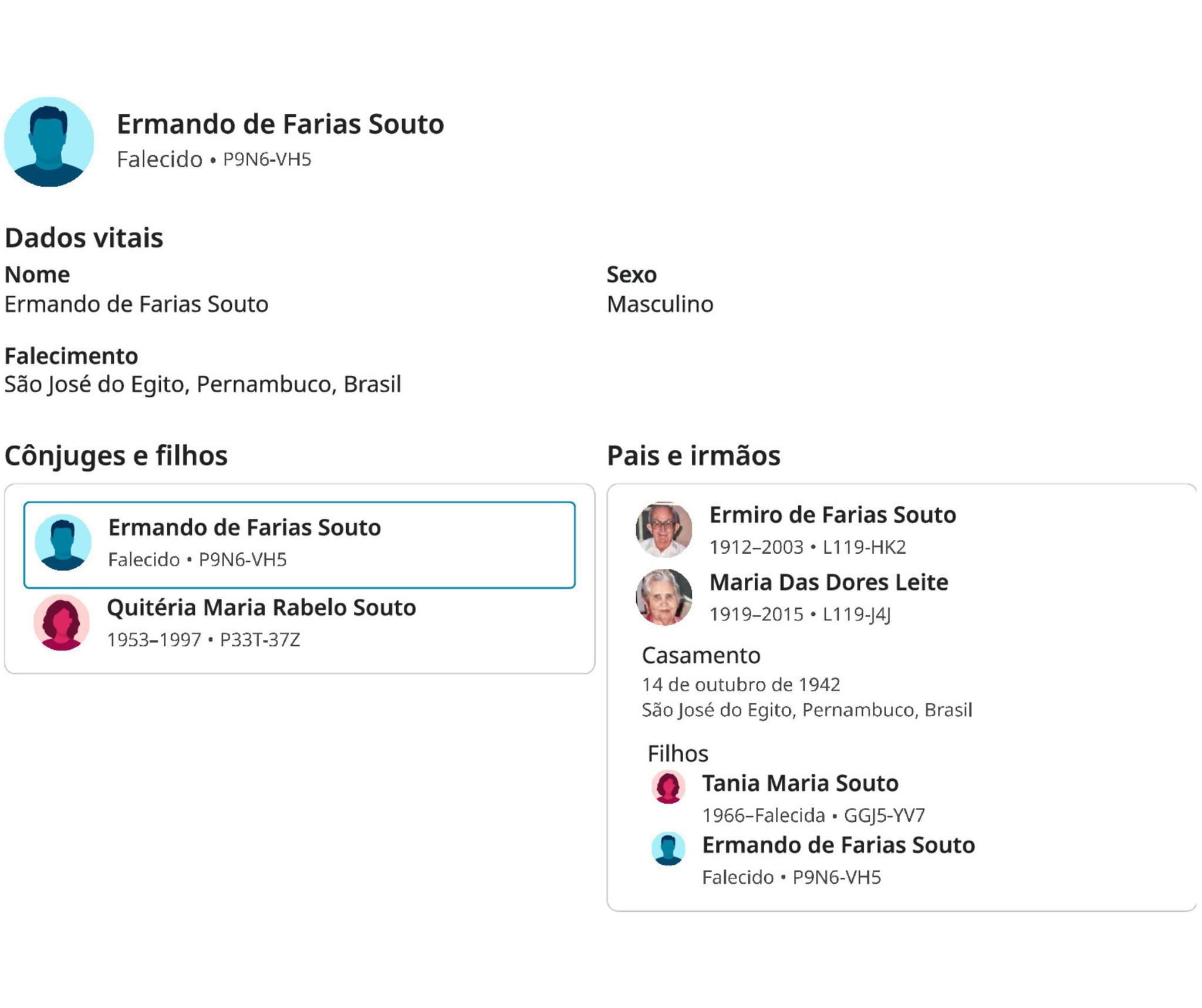Screen dimensions: 1202x1008
Task: Open Maria Das Dores Leite's profile
Action: 828,582
